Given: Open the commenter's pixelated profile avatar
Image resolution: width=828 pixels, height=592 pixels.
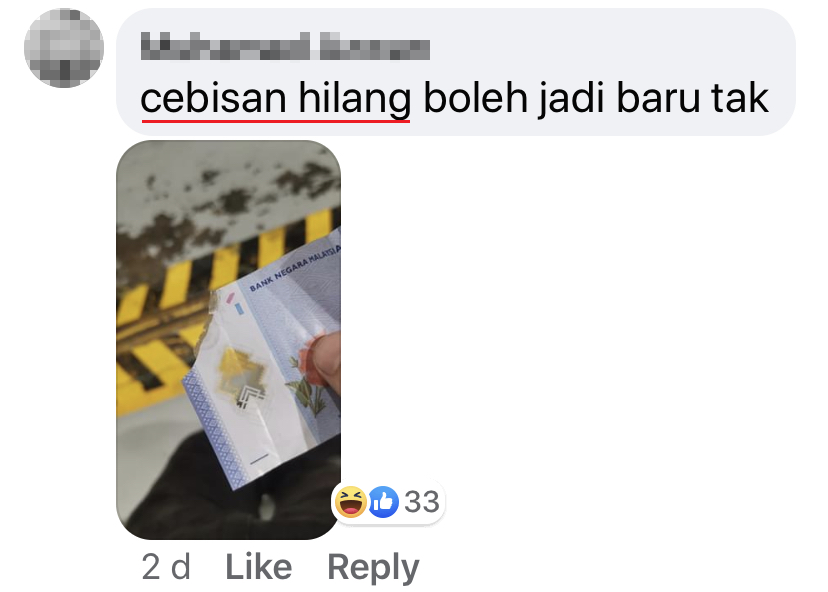Looking at the screenshot, I should [x=64, y=48].
